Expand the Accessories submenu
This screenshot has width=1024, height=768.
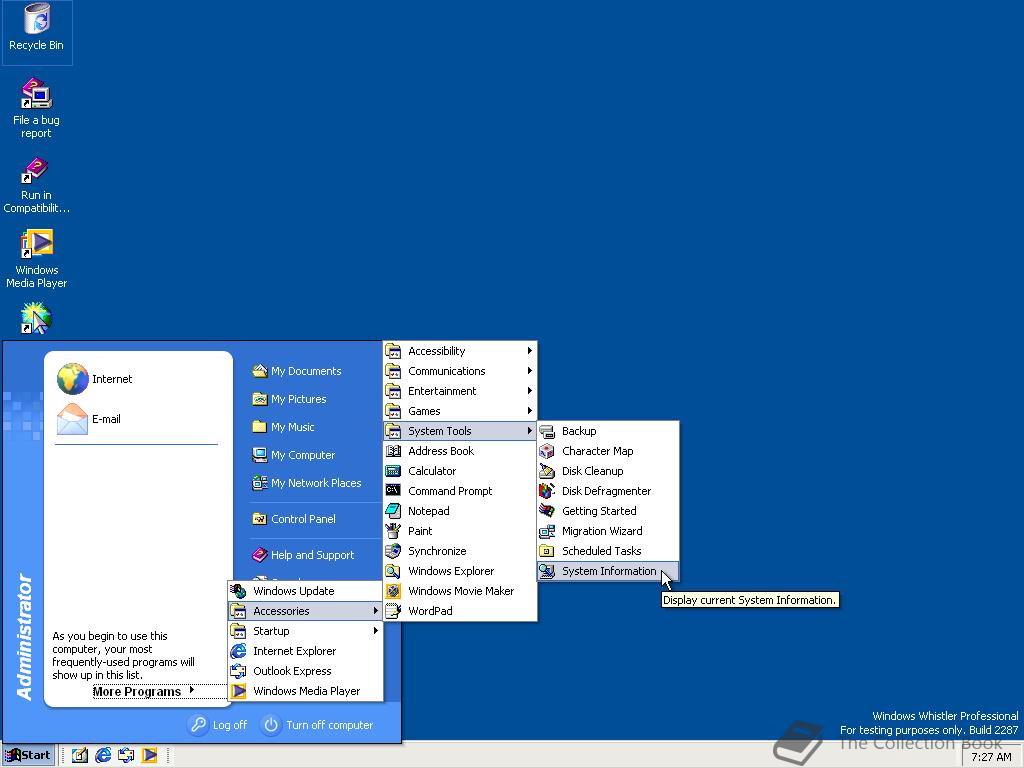pos(305,611)
